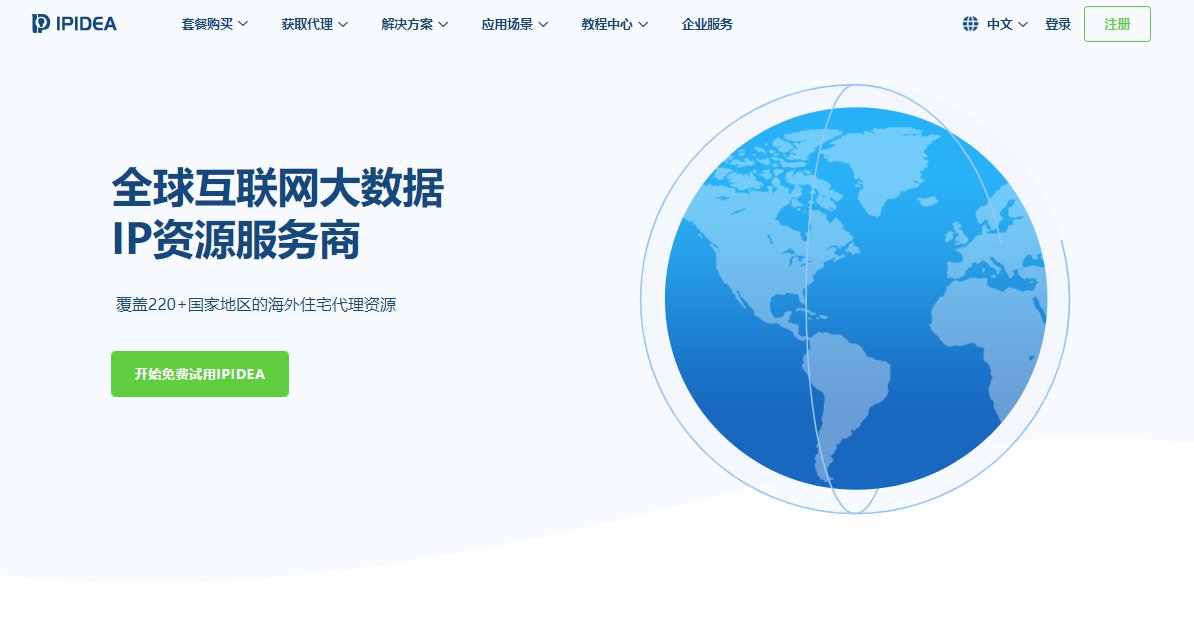Expand the 教程中心 chevron
Image resolution: width=1194 pixels, height=621 pixels.
pyautogui.click(x=643, y=24)
